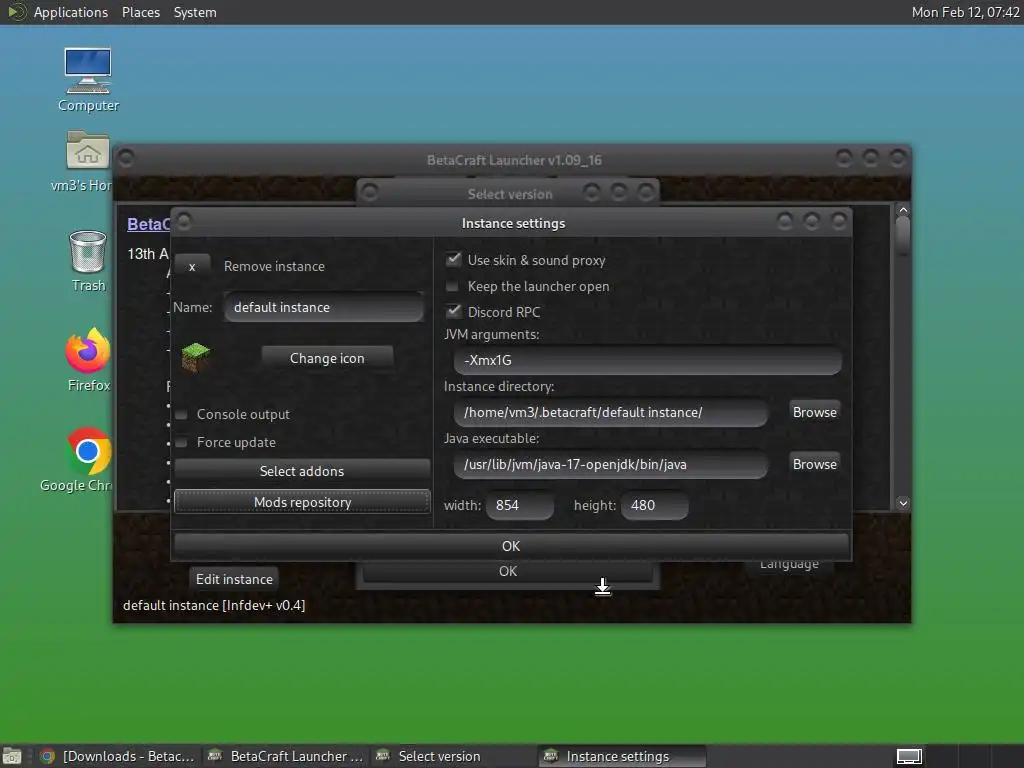
Task: Browse for instance directory
Action: (x=814, y=412)
